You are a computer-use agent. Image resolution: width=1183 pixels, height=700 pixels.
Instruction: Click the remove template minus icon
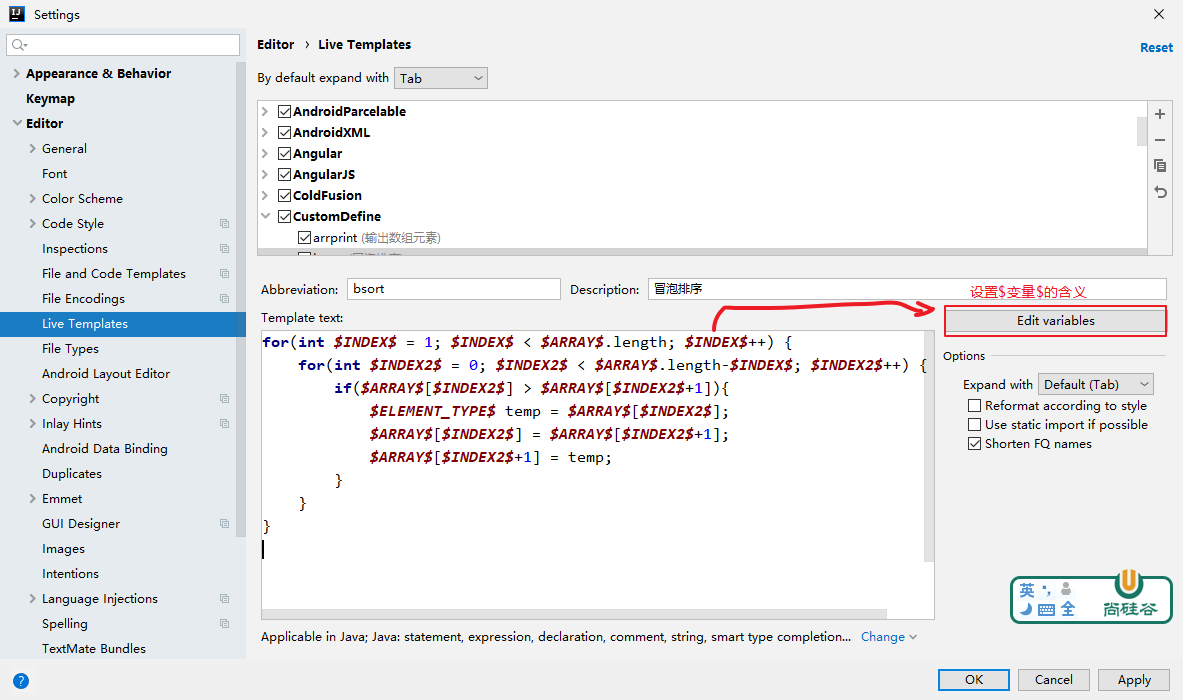coord(1160,141)
